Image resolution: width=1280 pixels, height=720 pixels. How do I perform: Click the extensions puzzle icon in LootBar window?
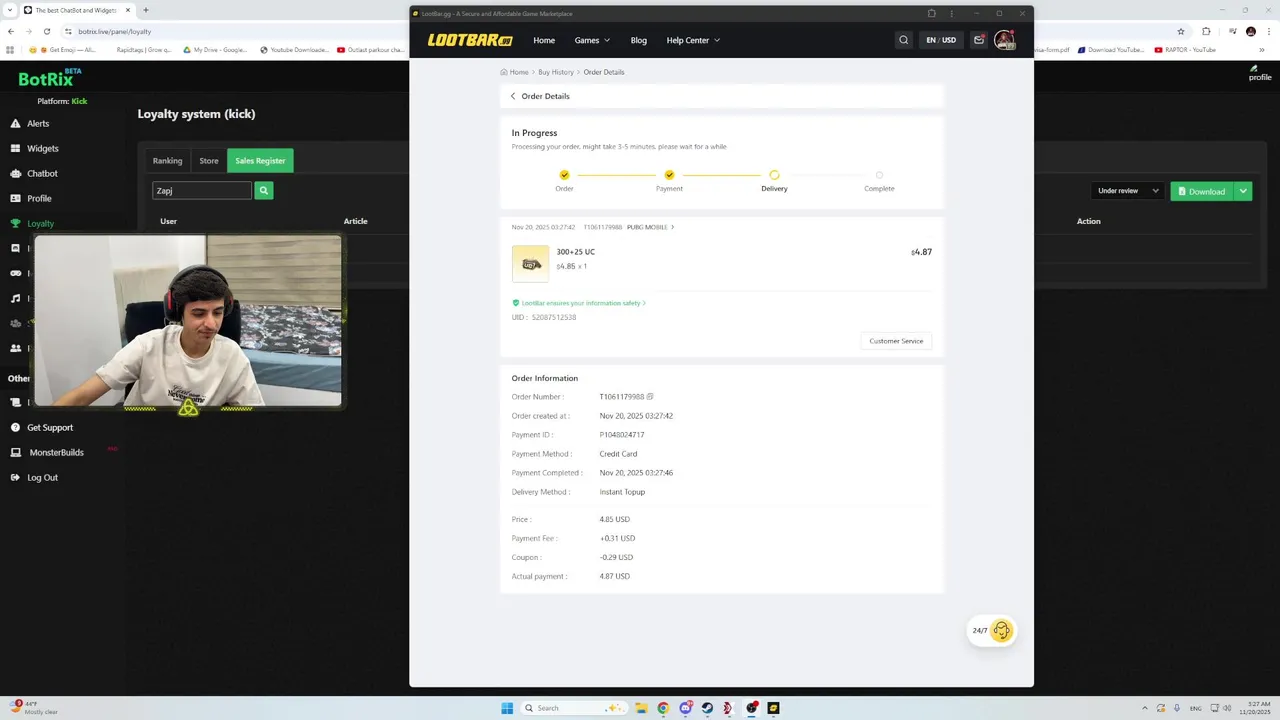[x=931, y=13]
